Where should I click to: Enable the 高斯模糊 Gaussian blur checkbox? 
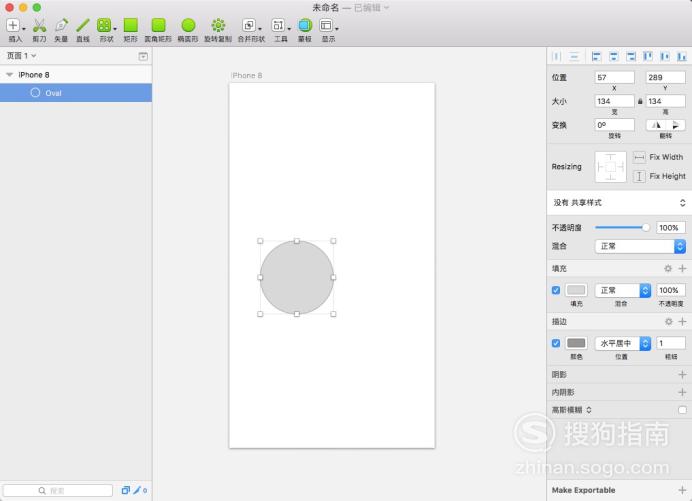click(682, 410)
